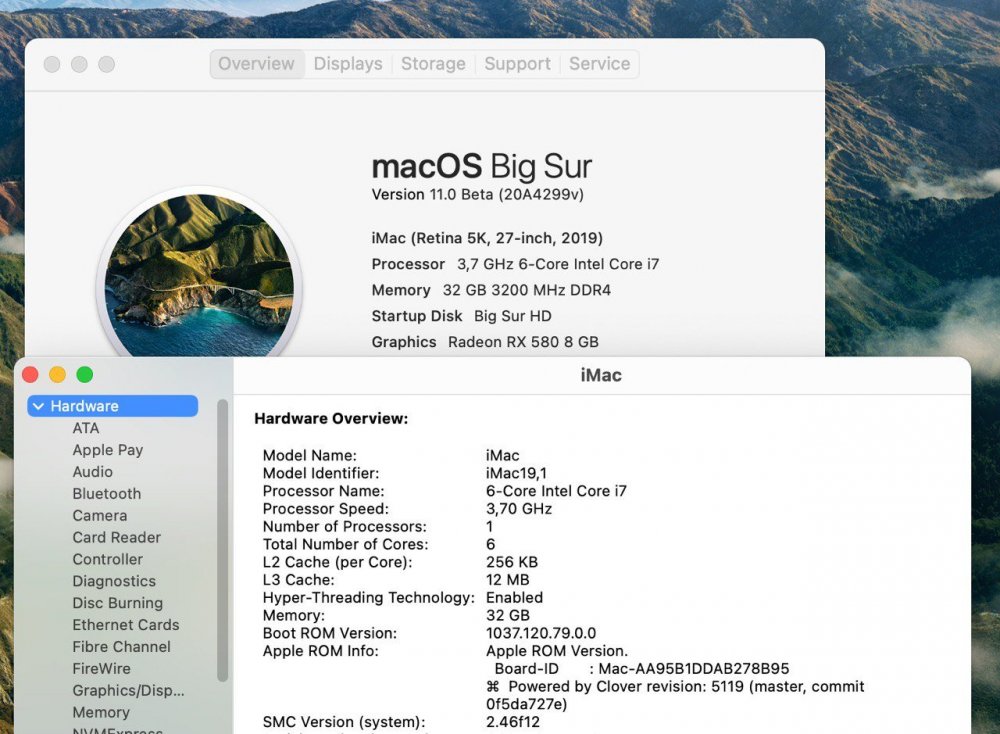Viewport: 1000px width, 734px height.
Task: Click the macOS Big Sur heading
Action: click(x=482, y=167)
